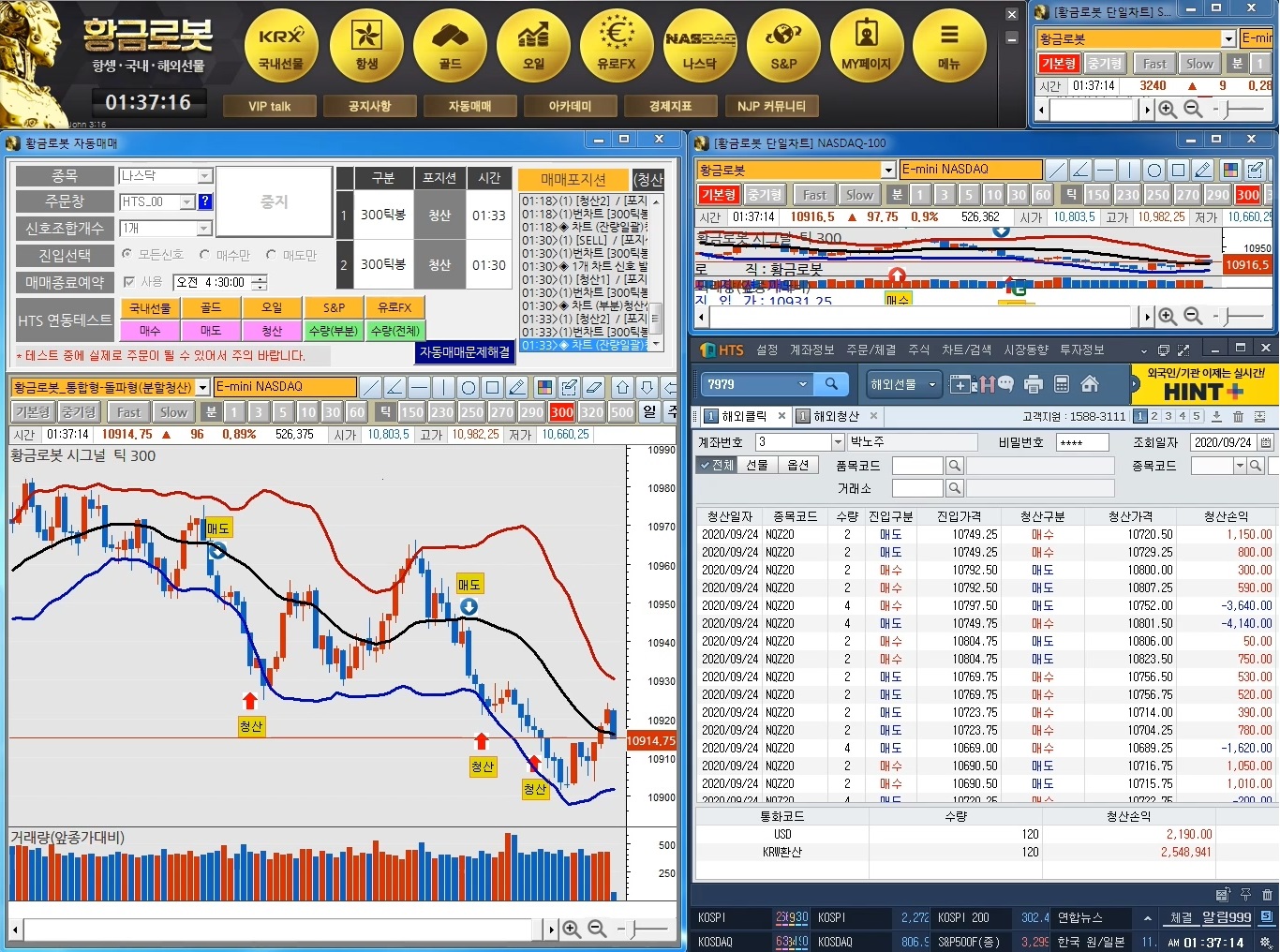Click the home icon in HTS toolbar

pyautogui.click(x=1090, y=383)
